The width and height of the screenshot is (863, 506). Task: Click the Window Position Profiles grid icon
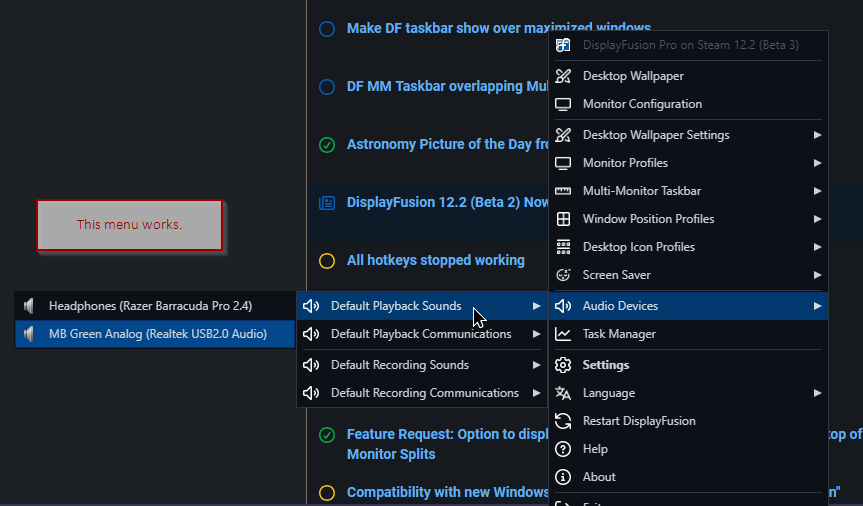(563, 219)
